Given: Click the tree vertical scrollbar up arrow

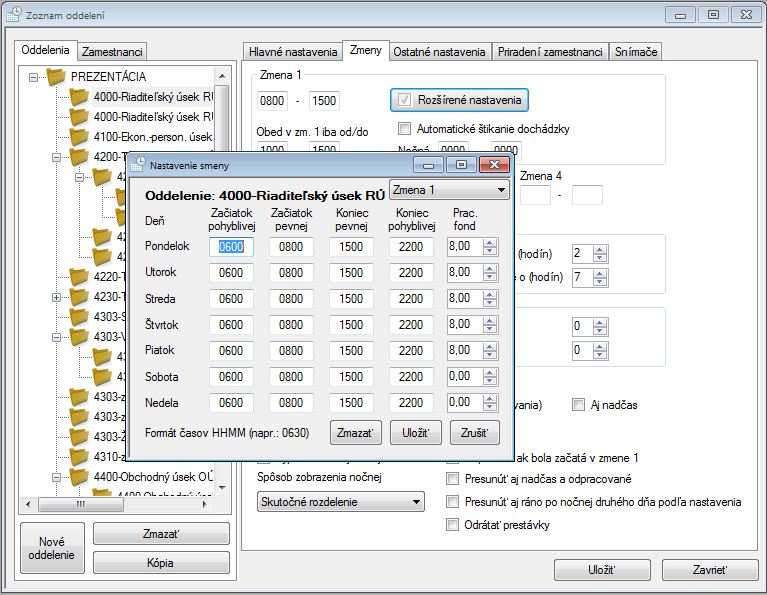Looking at the screenshot, I should (222, 76).
